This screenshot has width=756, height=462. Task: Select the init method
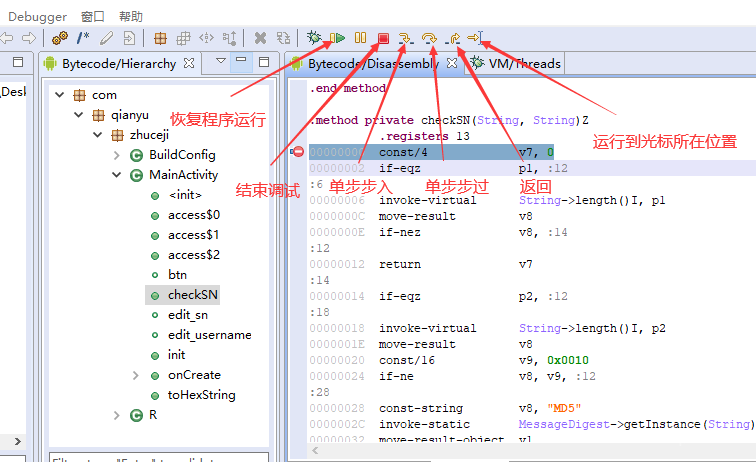[176, 355]
